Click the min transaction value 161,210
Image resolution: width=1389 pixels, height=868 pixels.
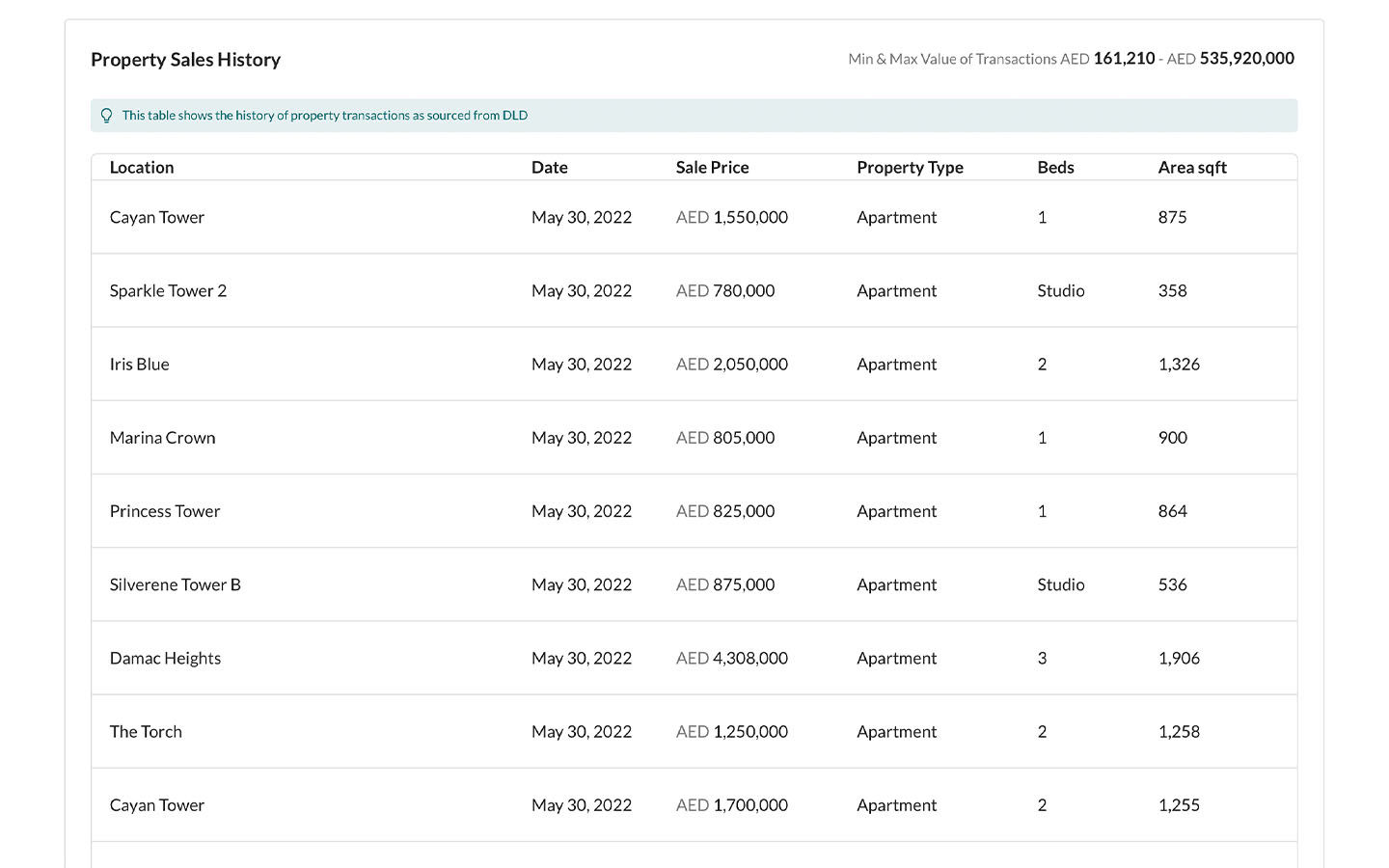click(x=1125, y=58)
